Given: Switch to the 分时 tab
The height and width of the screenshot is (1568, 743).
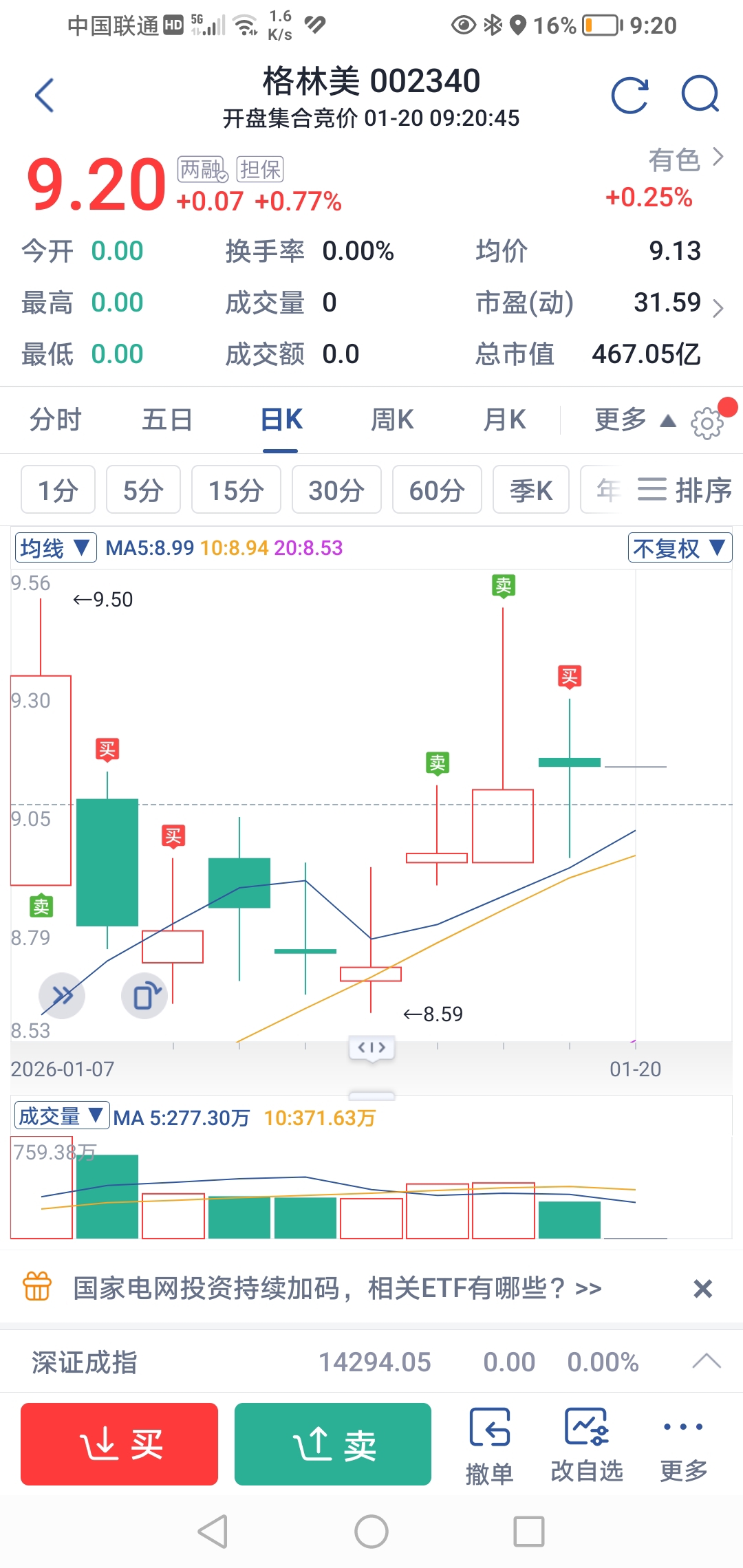Looking at the screenshot, I should 56,420.
